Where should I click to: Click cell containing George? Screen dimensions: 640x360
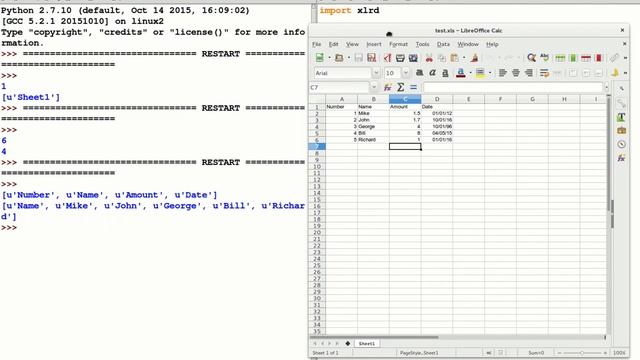click(373, 127)
